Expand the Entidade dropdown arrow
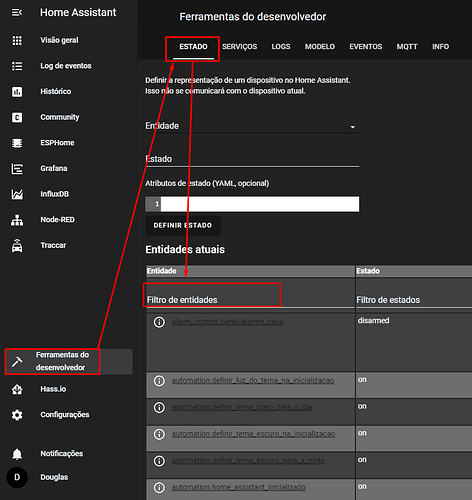Viewport: 472px width, 500px height. [x=353, y=127]
